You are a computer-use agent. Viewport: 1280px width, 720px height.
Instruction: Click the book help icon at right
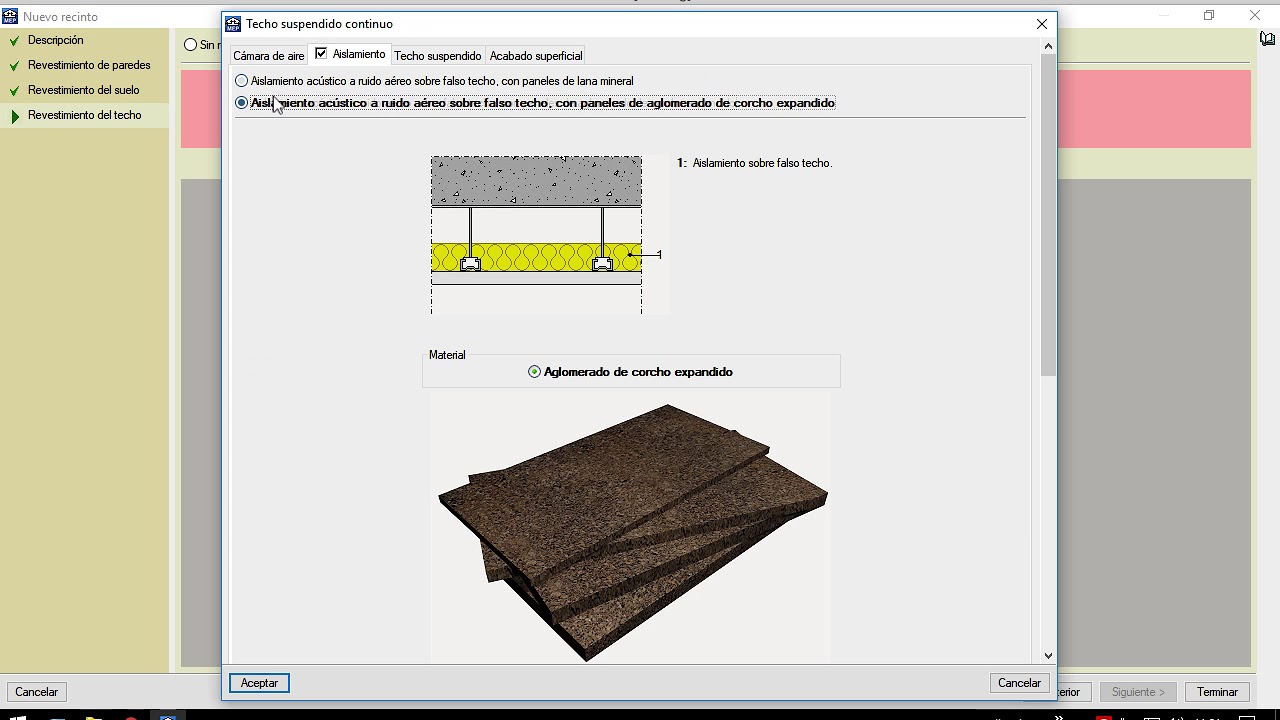pos(1267,39)
